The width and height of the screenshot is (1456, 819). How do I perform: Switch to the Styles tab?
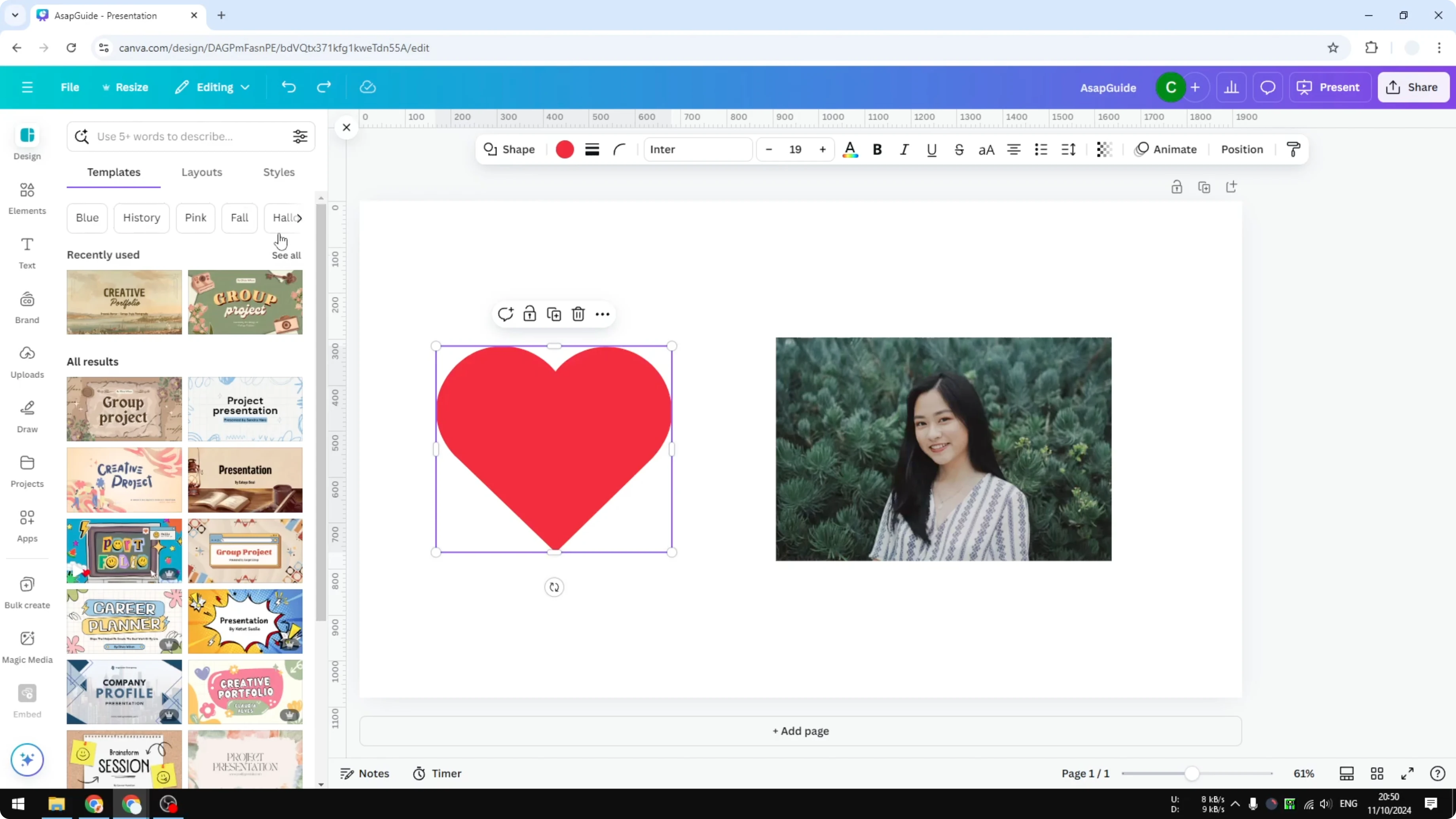tap(279, 173)
